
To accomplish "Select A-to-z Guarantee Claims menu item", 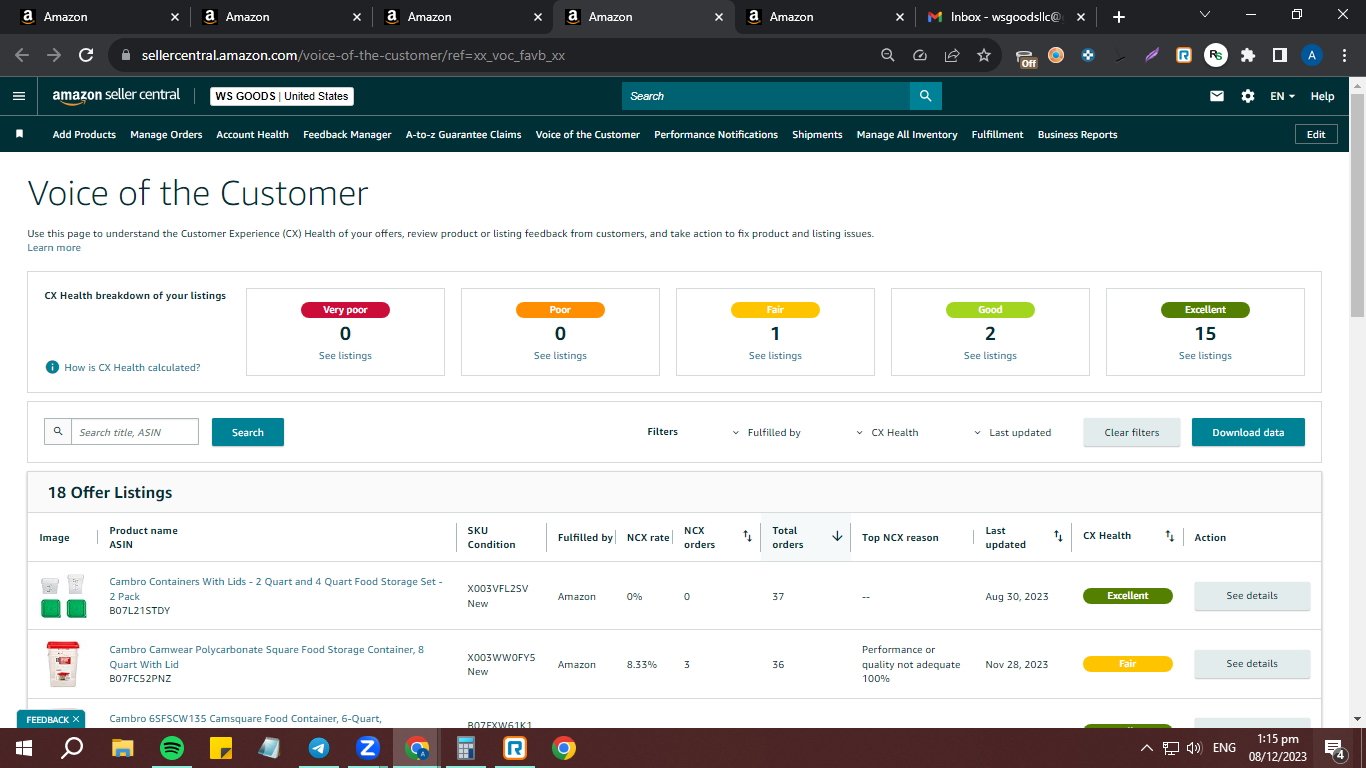I will [463, 134].
